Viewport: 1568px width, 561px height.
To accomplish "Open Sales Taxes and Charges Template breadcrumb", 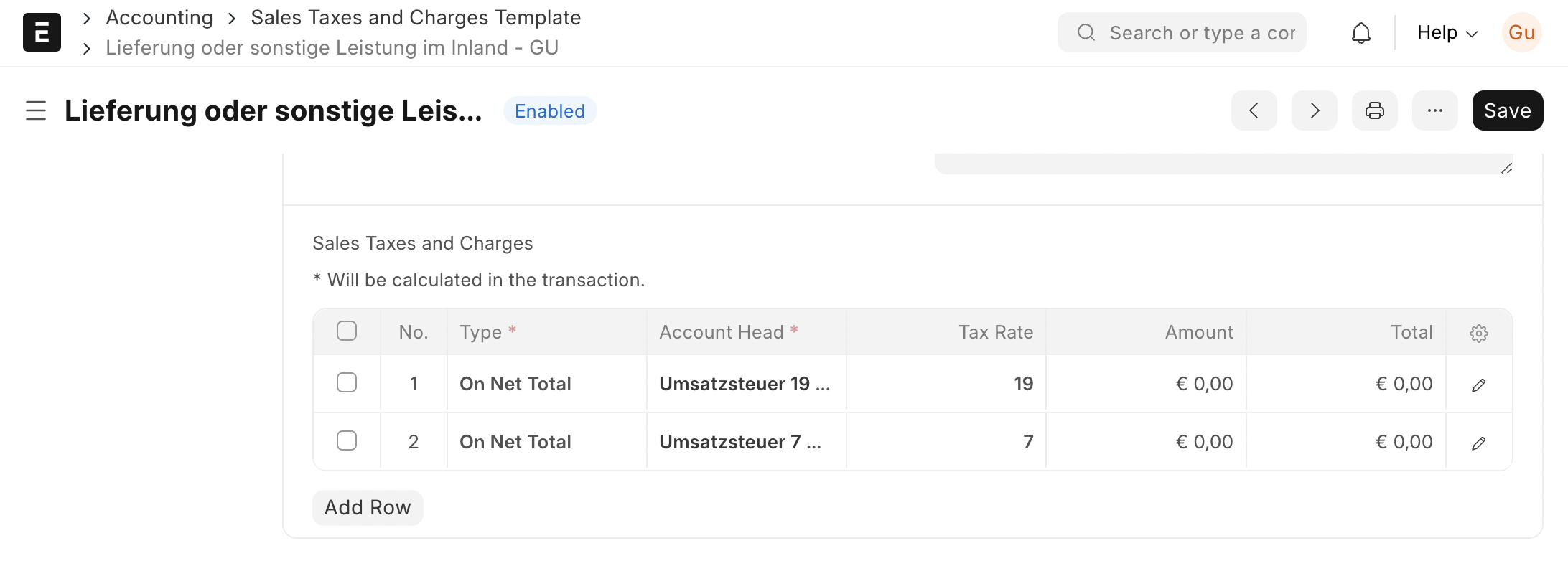I will click(x=416, y=18).
